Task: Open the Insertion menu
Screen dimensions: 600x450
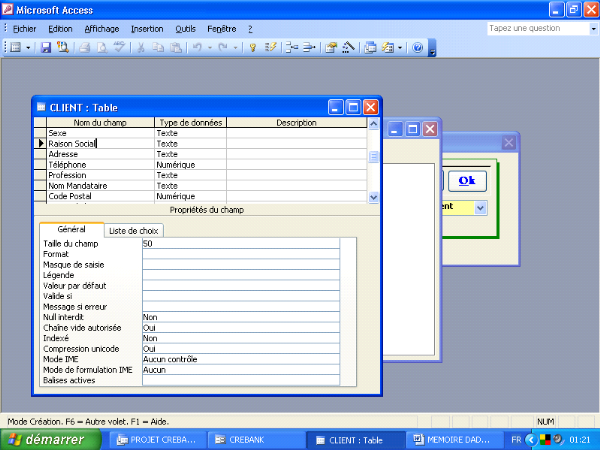Action: pyautogui.click(x=147, y=29)
